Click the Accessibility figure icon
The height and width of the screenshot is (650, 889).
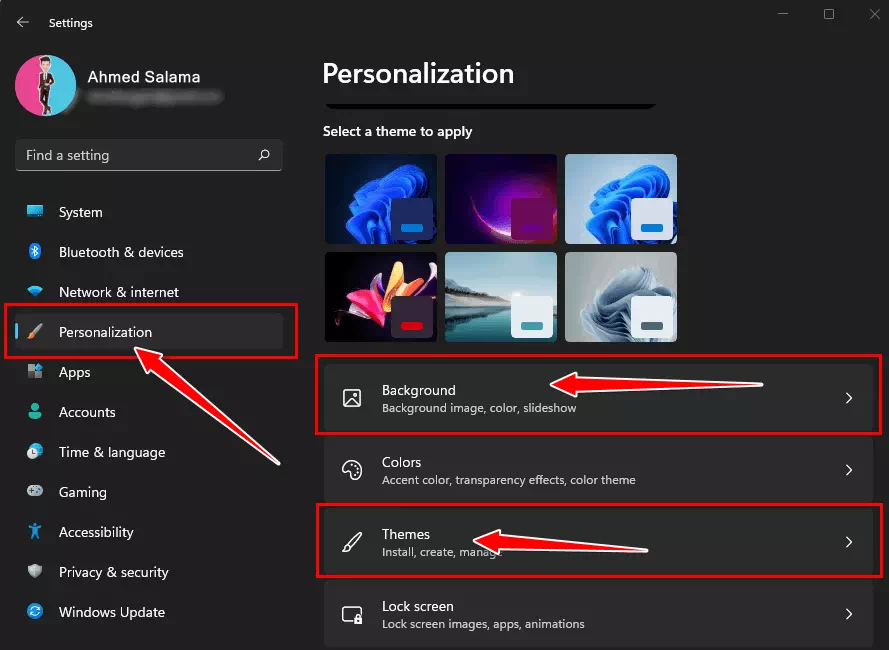click(35, 531)
